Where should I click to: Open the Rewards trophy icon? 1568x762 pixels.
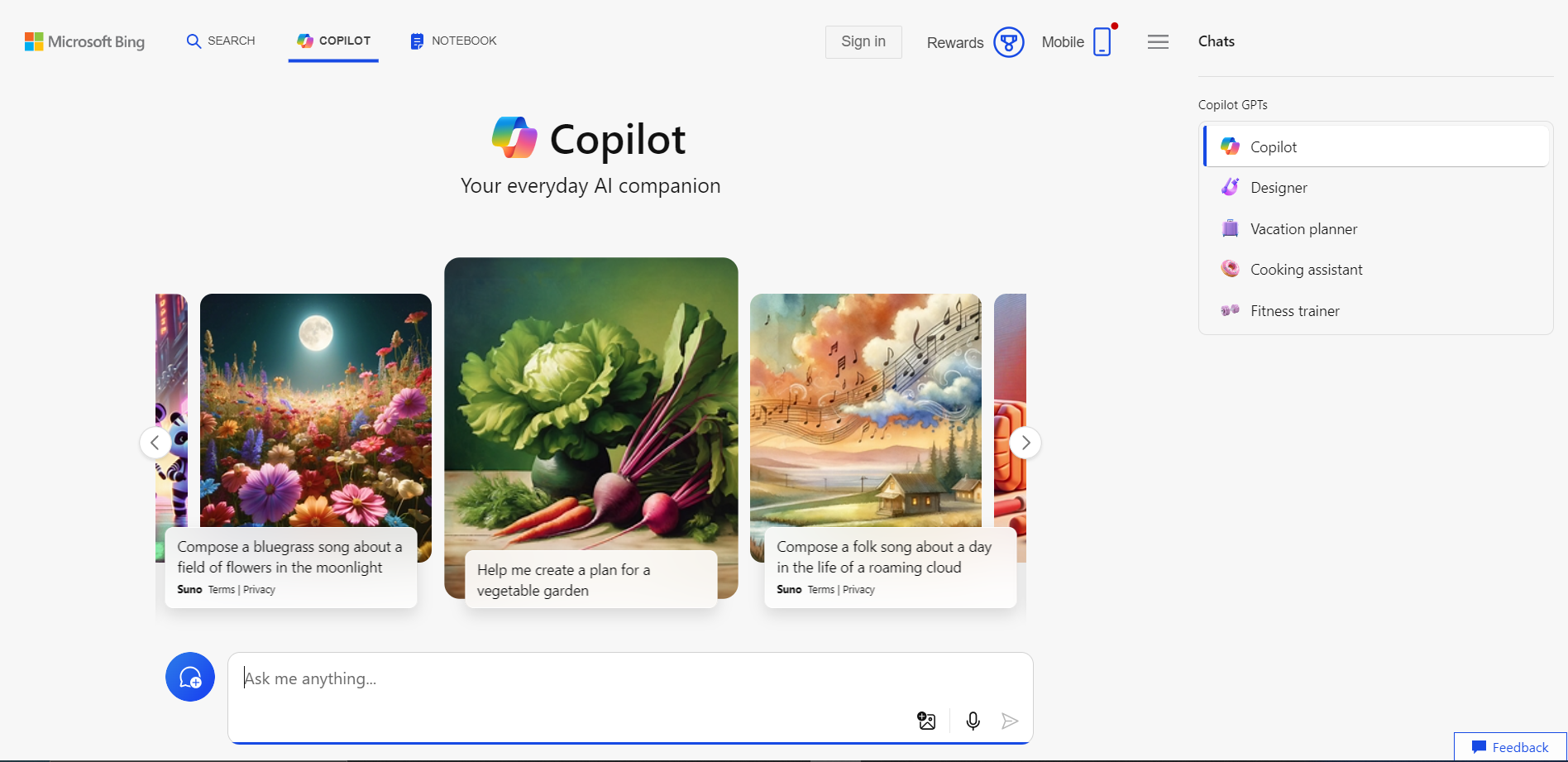pyautogui.click(x=1008, y=42)
